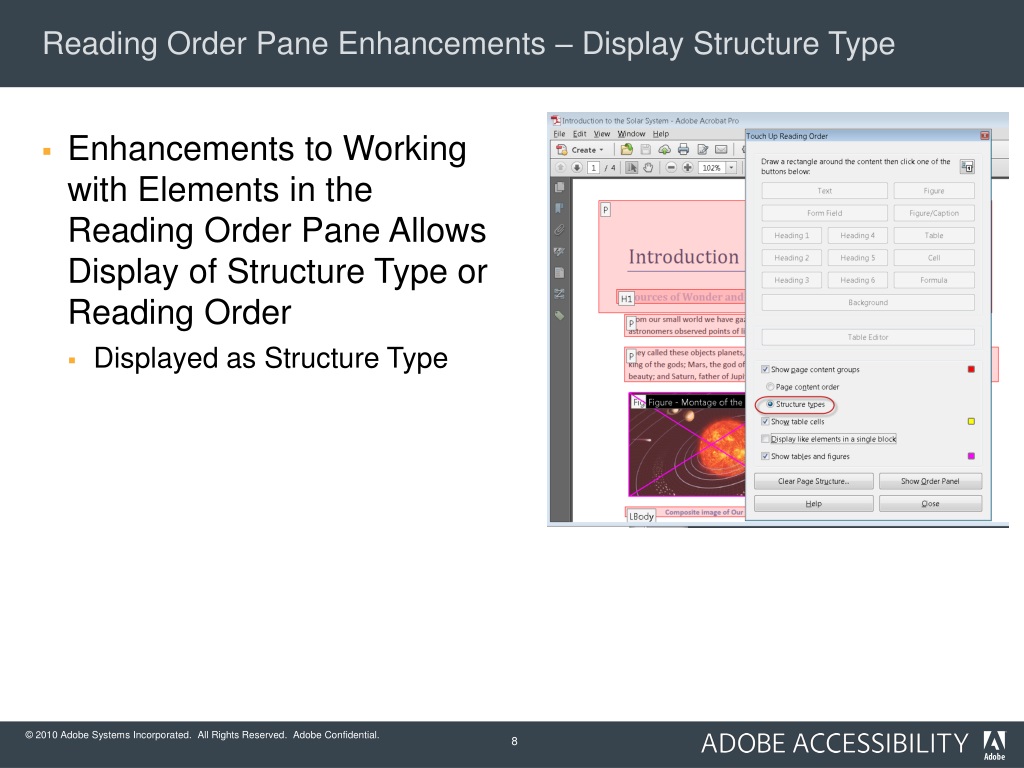Click red page content groups color swatch
This screenshot has width=1024, height=768.
tap(971, 370)
